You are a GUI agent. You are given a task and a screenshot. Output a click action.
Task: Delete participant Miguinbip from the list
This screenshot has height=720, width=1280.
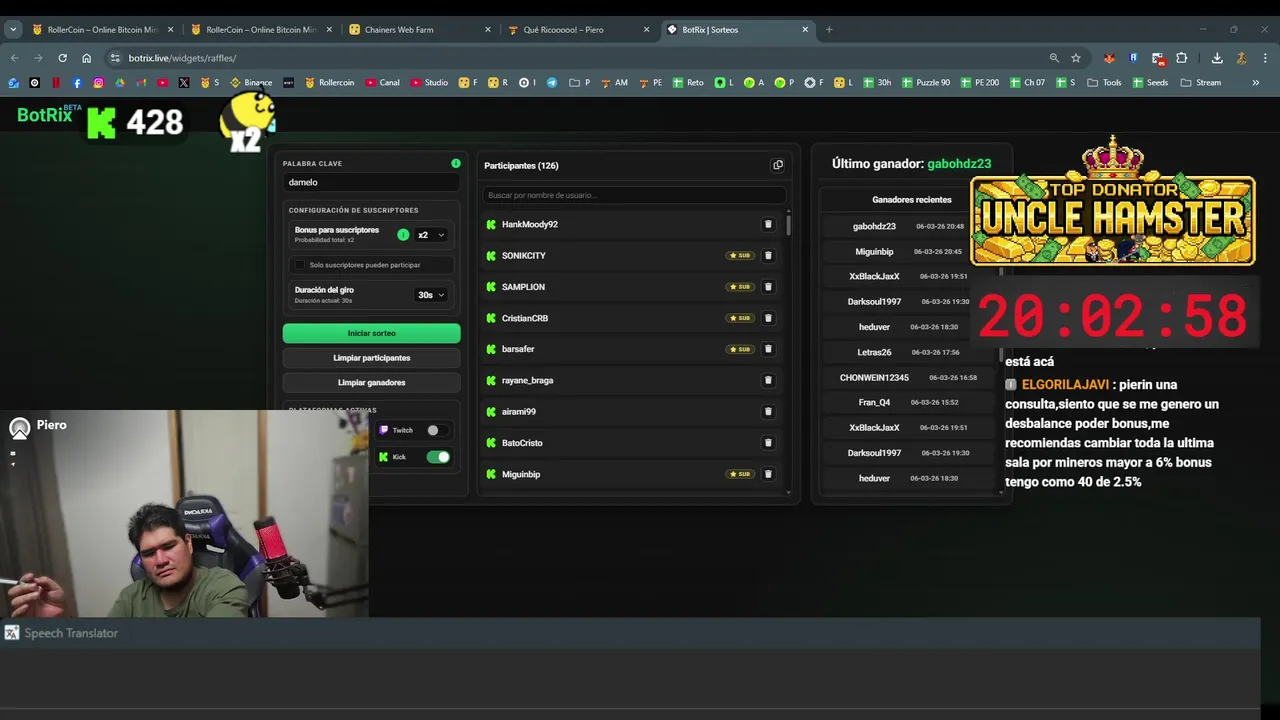coord(768,474)
